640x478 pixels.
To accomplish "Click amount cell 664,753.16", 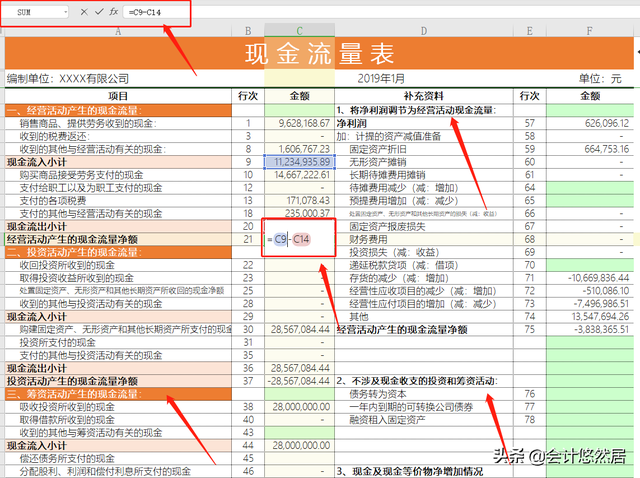I will (x=590, y=149).
